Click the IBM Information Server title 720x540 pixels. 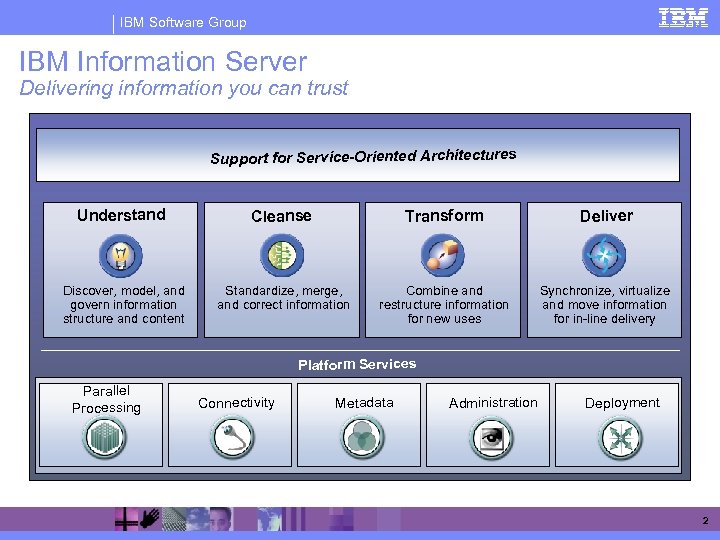tap(163, 61)
